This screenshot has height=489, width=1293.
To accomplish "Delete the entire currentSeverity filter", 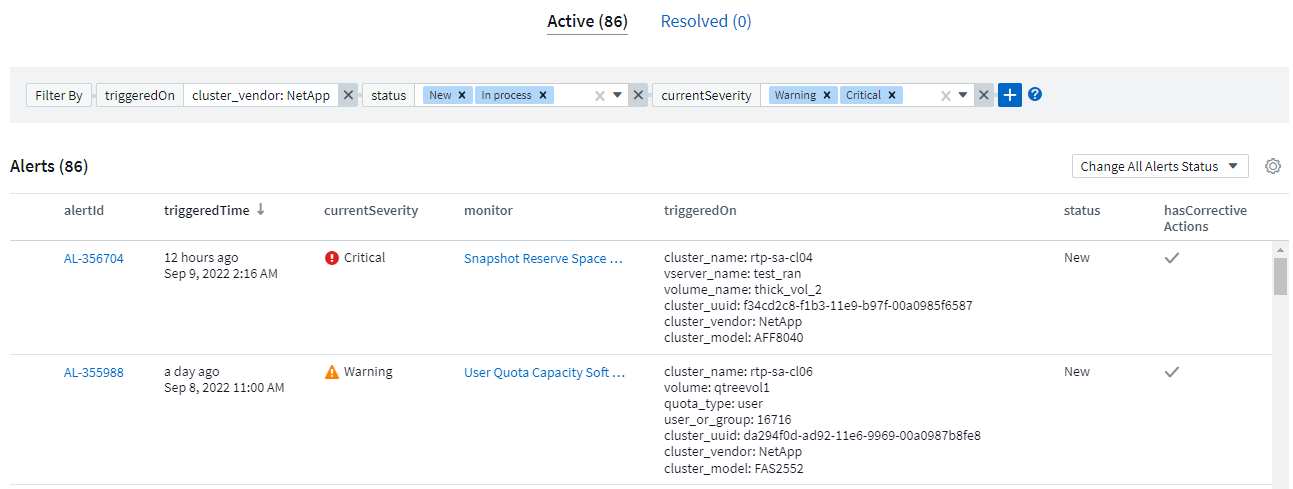I will [x=984, y=95].
